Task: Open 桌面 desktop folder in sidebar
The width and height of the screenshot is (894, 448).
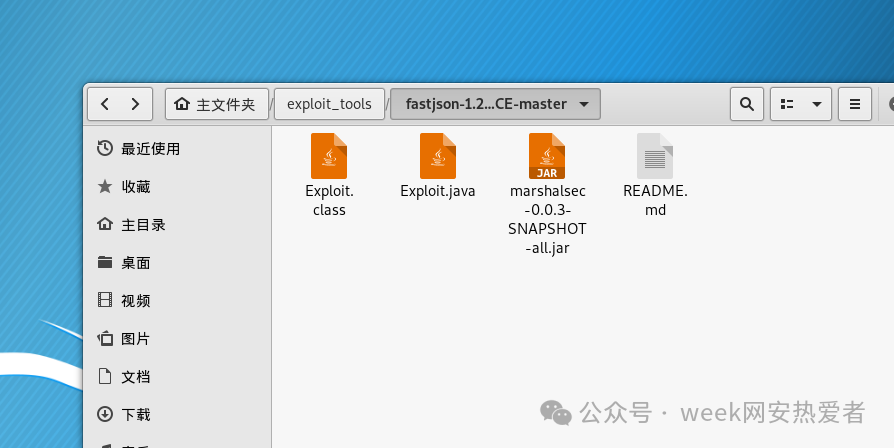Action: tap(177, 263)
